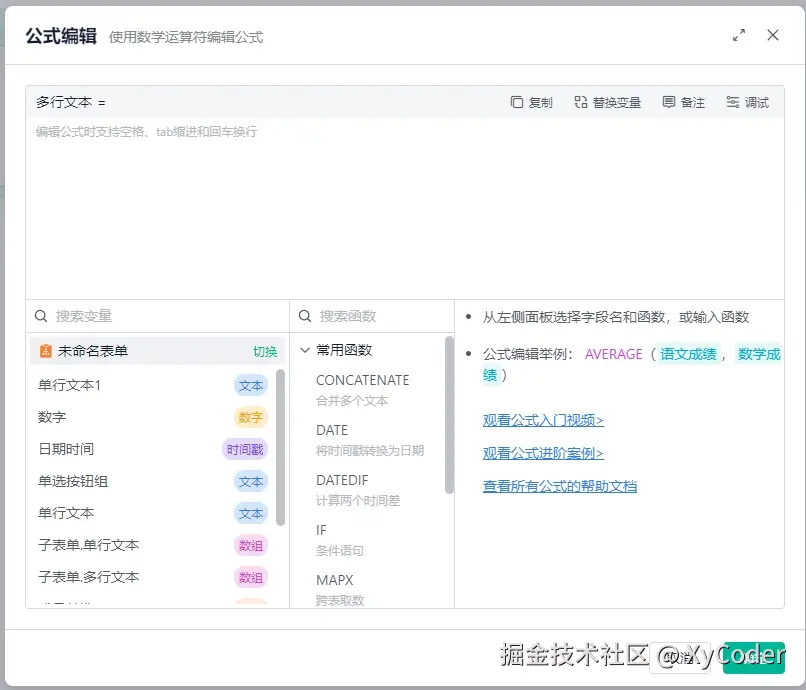Insert the DATE function
The image size is (806, 690).
370,440
